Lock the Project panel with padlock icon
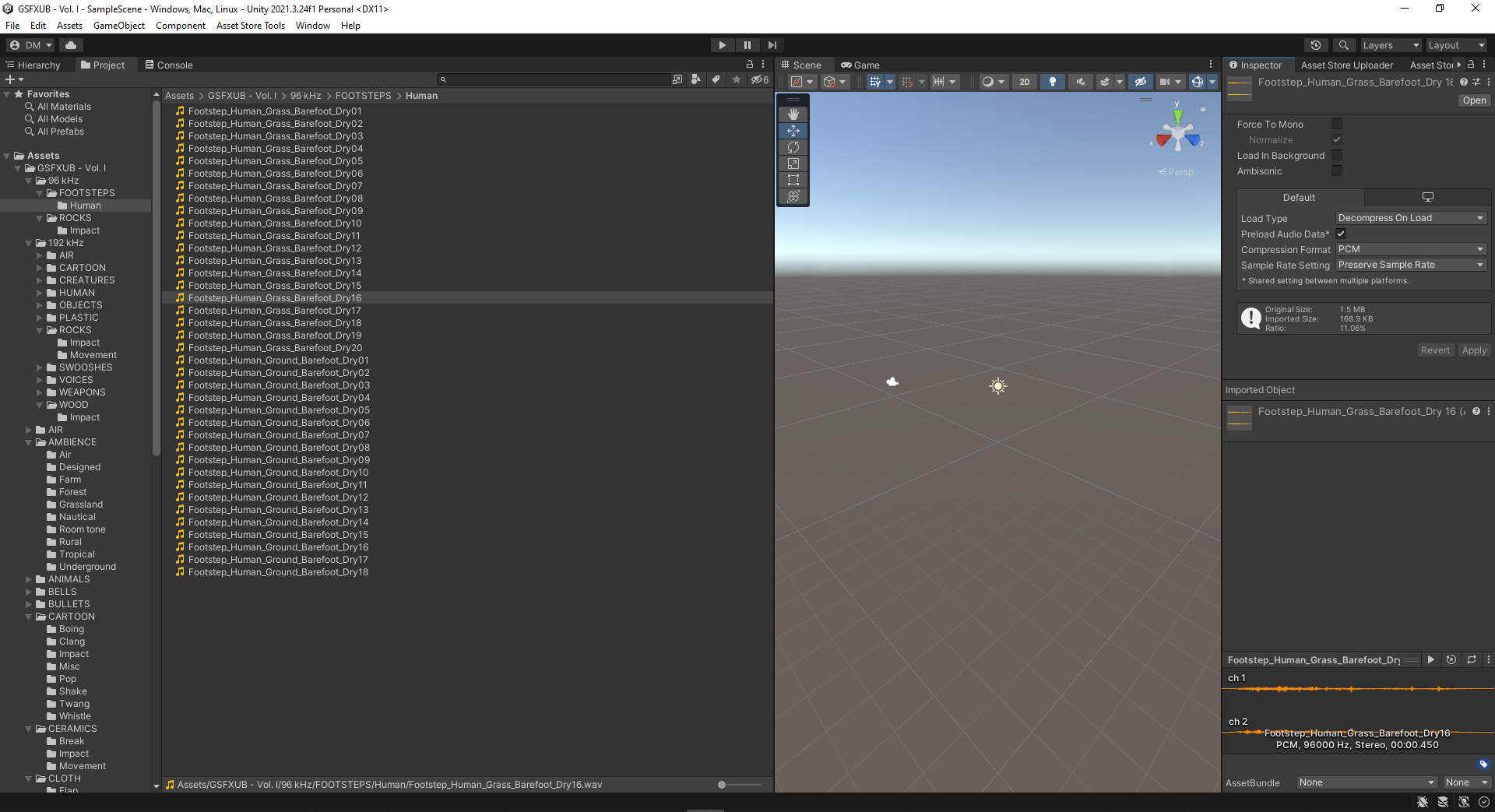 pyautogui.click(x=750, y=65)
